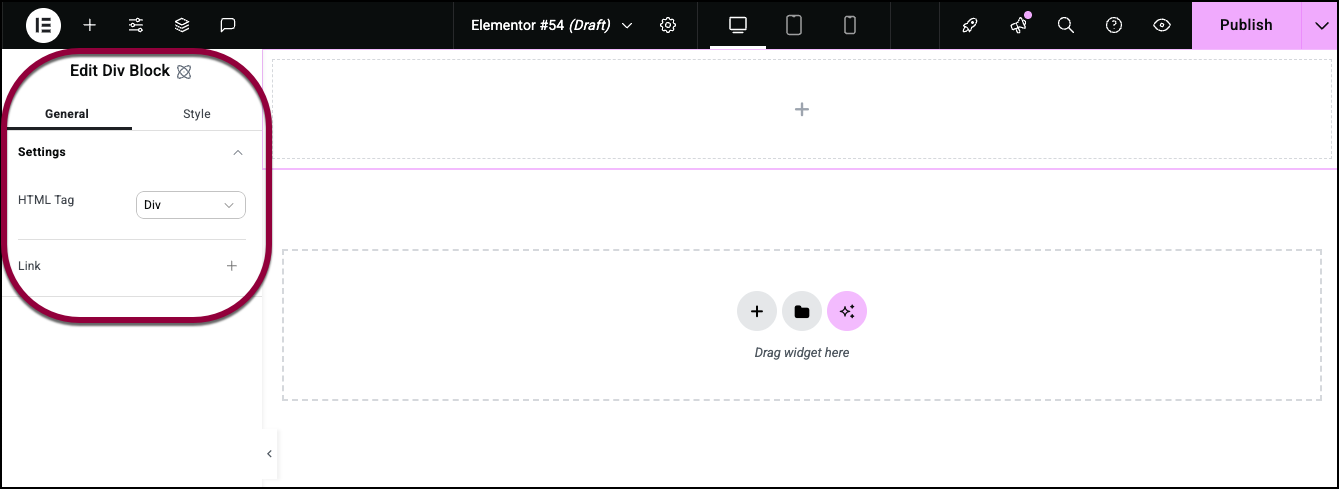
Task: Open Site Settings sliders icon
Action: pos(136,25)
